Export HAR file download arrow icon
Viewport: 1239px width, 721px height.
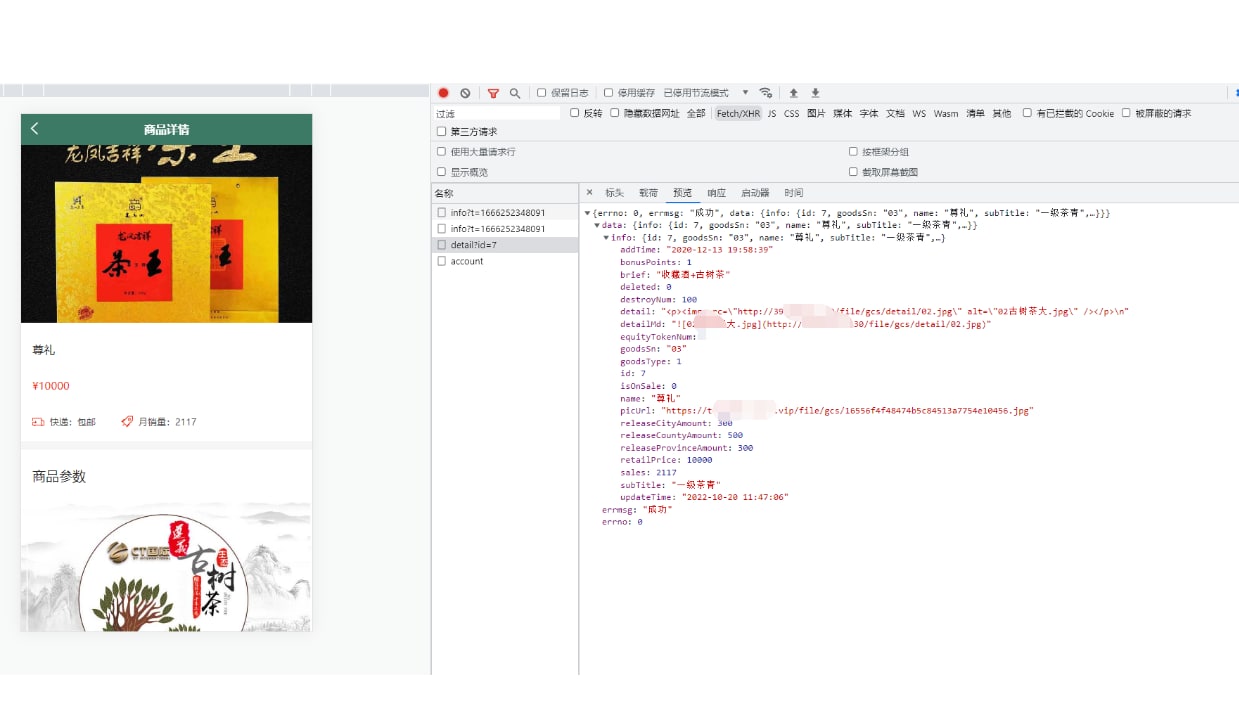815,93
